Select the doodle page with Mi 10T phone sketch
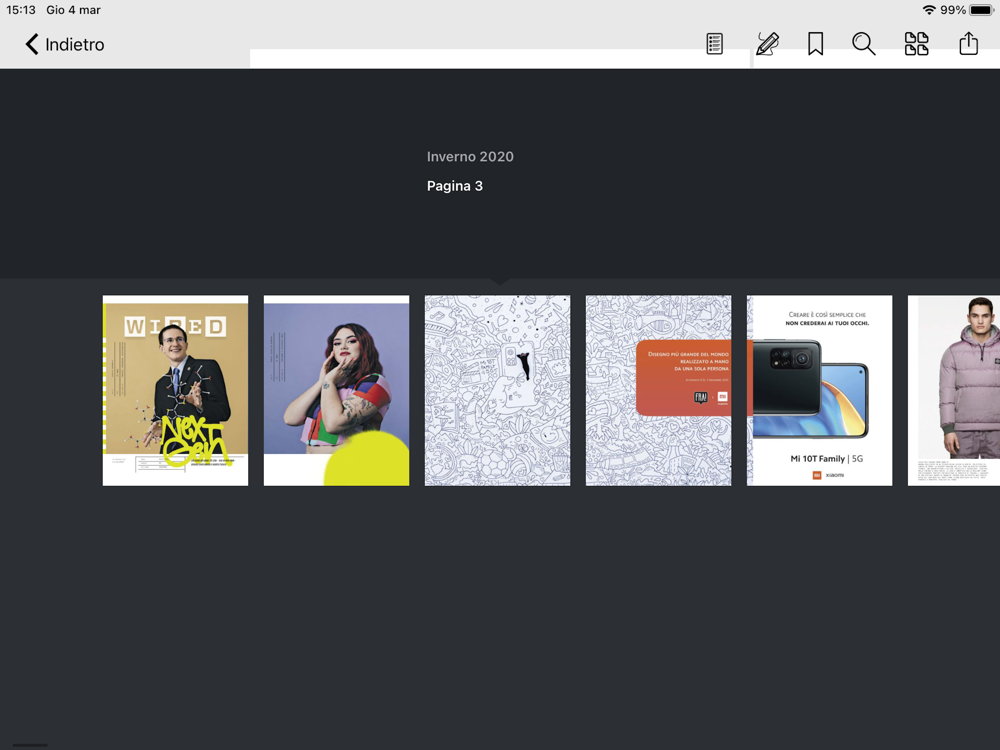1000x750 pixels. pyautogui.click(x=497, y=390)
